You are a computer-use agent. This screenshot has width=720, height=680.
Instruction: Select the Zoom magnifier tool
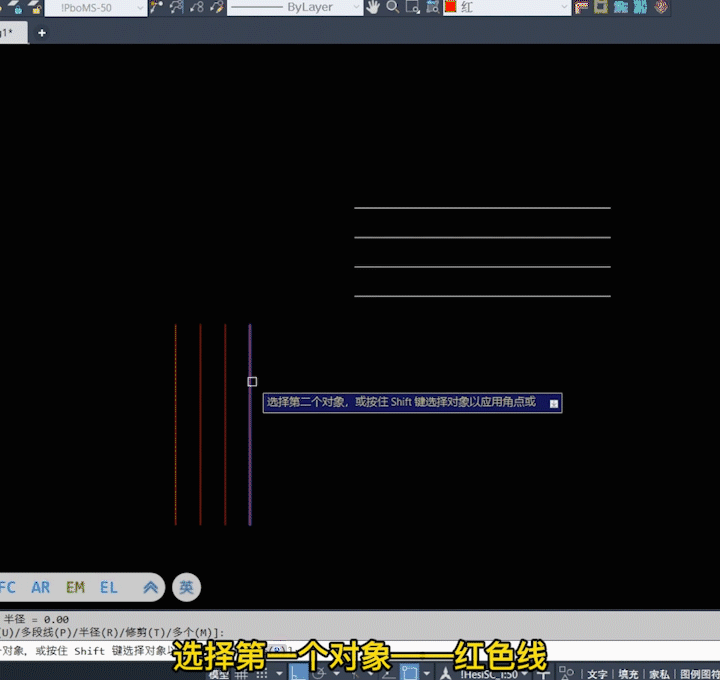coord(393,7)
